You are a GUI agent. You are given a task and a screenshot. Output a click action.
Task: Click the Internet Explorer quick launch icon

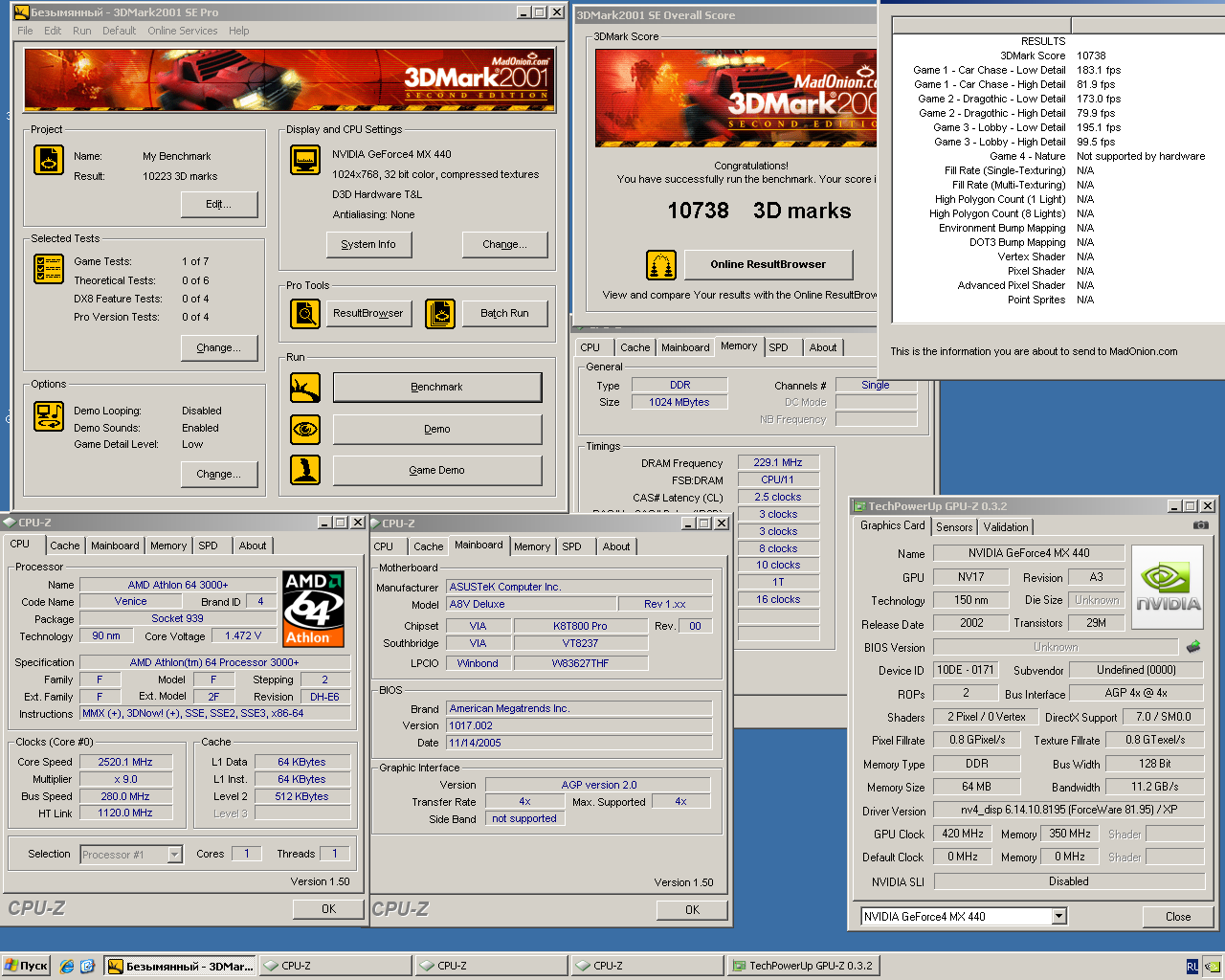coord(67,966)
